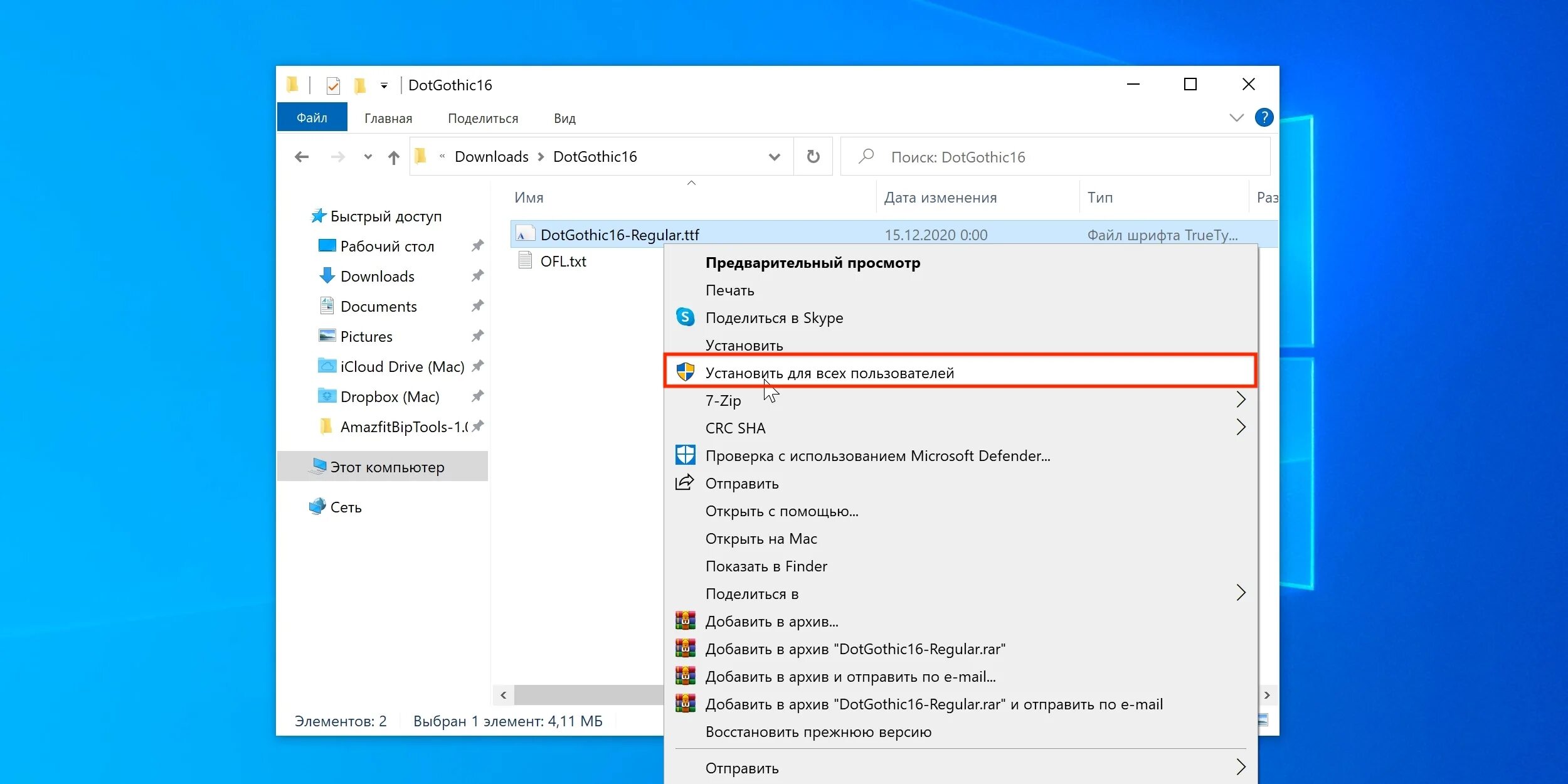
Task: Click the Skype share icon
Action: [x=685, y=317]
